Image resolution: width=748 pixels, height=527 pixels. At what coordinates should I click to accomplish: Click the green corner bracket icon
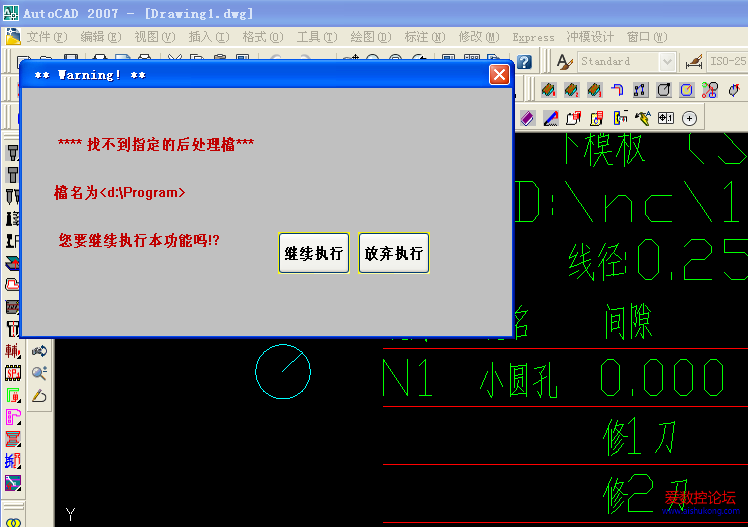pos(12,395)
